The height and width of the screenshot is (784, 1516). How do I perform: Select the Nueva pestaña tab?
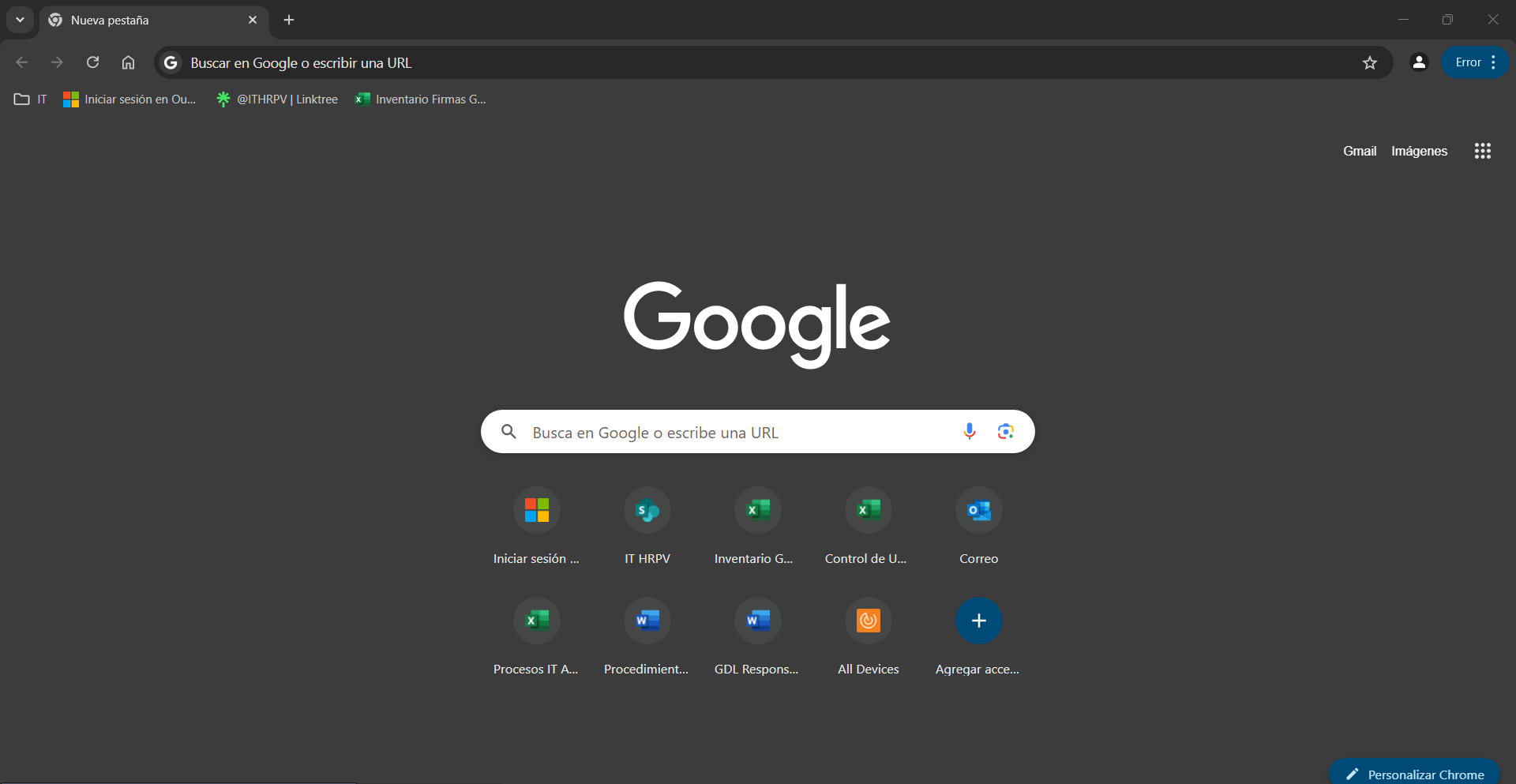(154, 21)
